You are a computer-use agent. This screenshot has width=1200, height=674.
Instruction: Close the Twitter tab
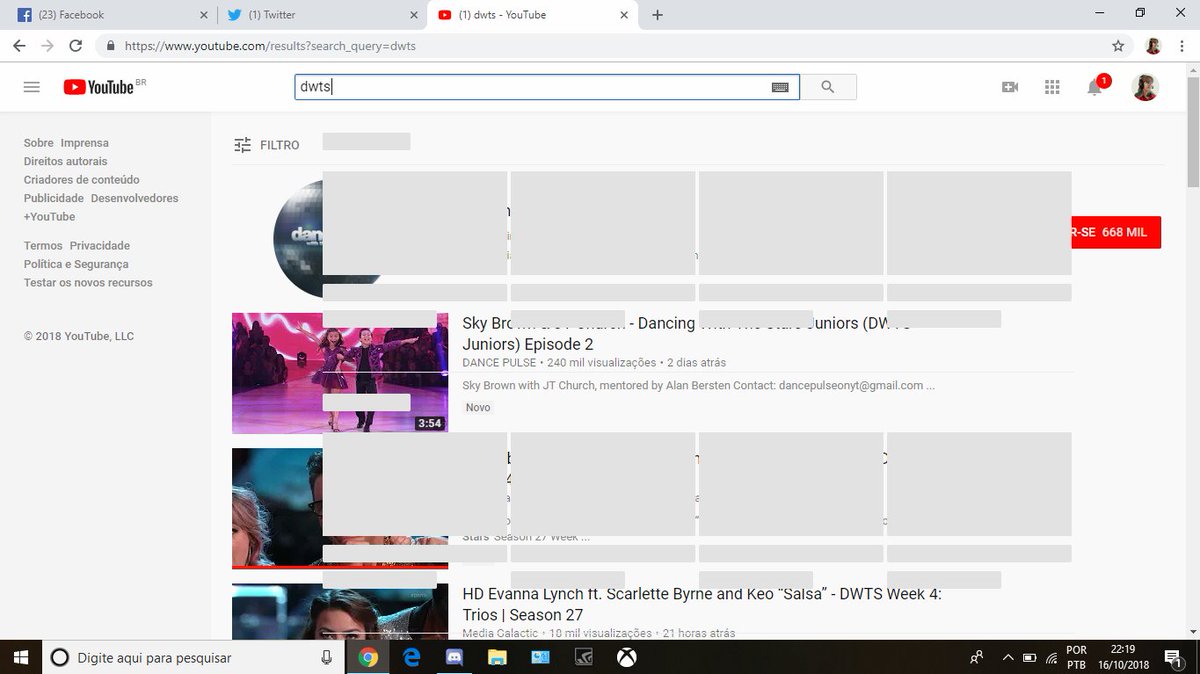click(413, 15)
